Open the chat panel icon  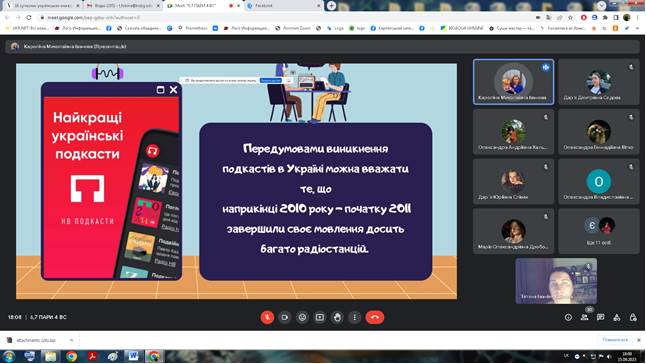click(600, 317)
